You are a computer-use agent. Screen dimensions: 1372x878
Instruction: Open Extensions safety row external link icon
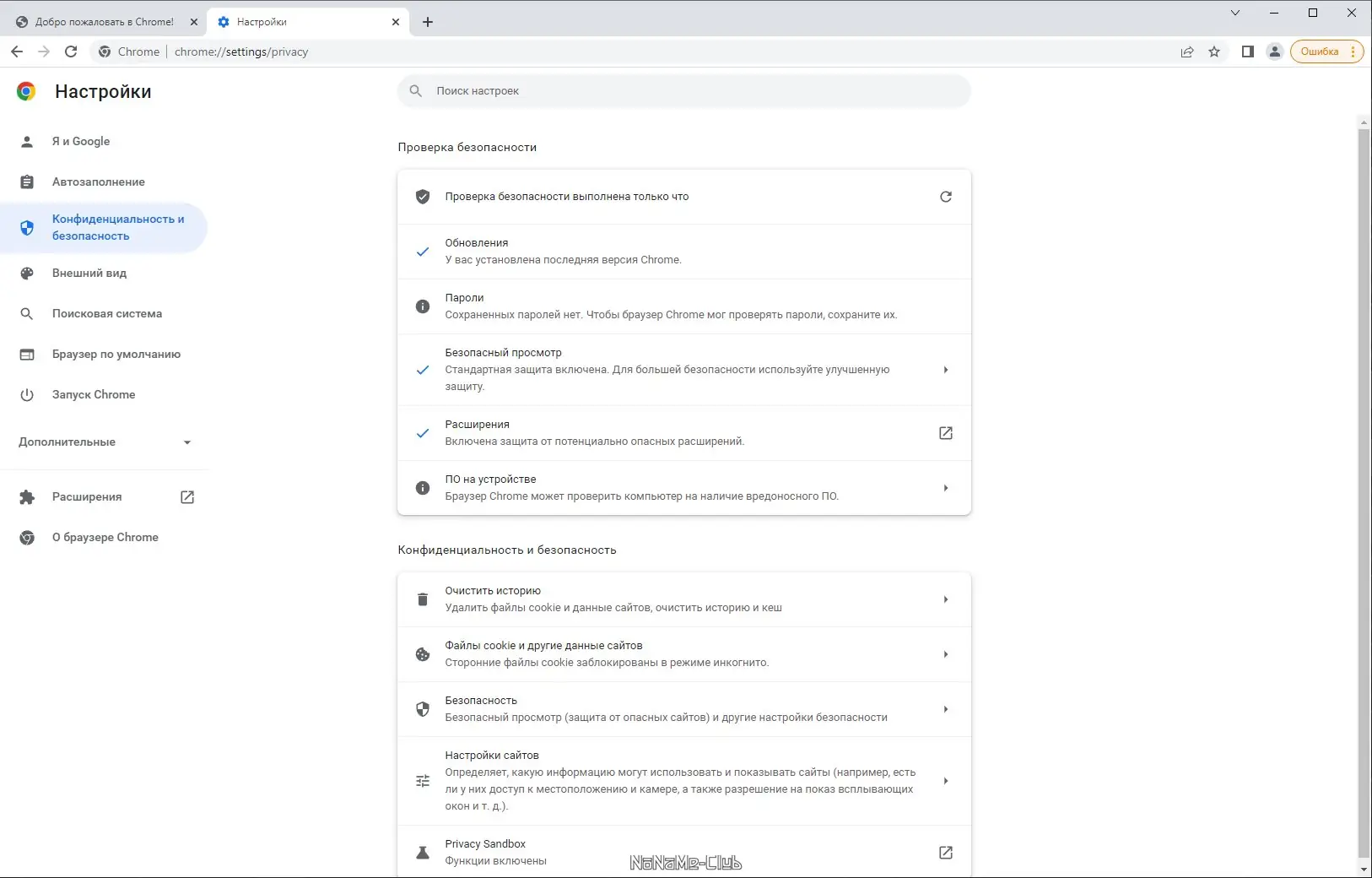tap(946, 433)
